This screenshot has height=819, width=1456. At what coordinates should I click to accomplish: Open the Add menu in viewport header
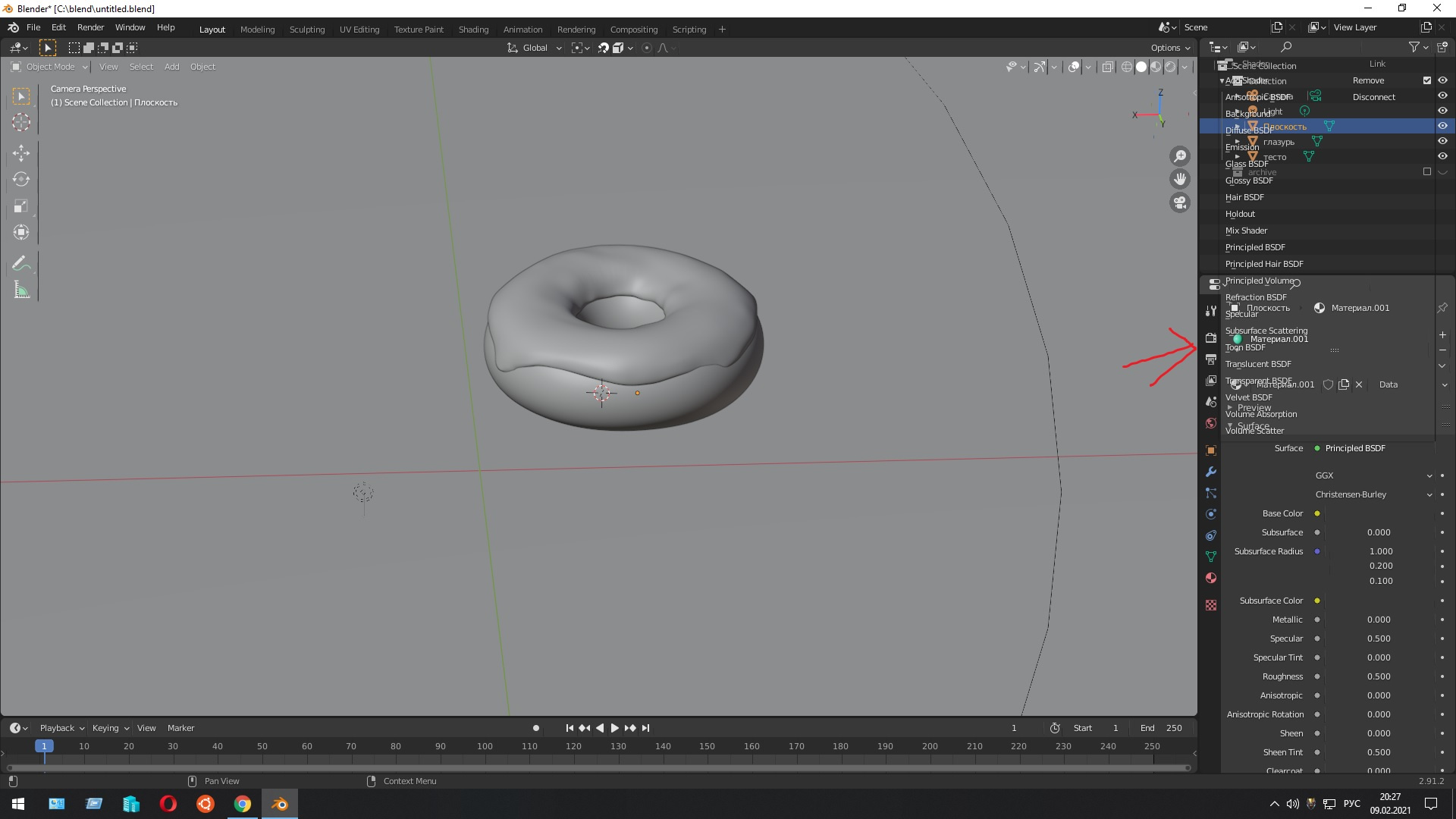coord(172,67)
